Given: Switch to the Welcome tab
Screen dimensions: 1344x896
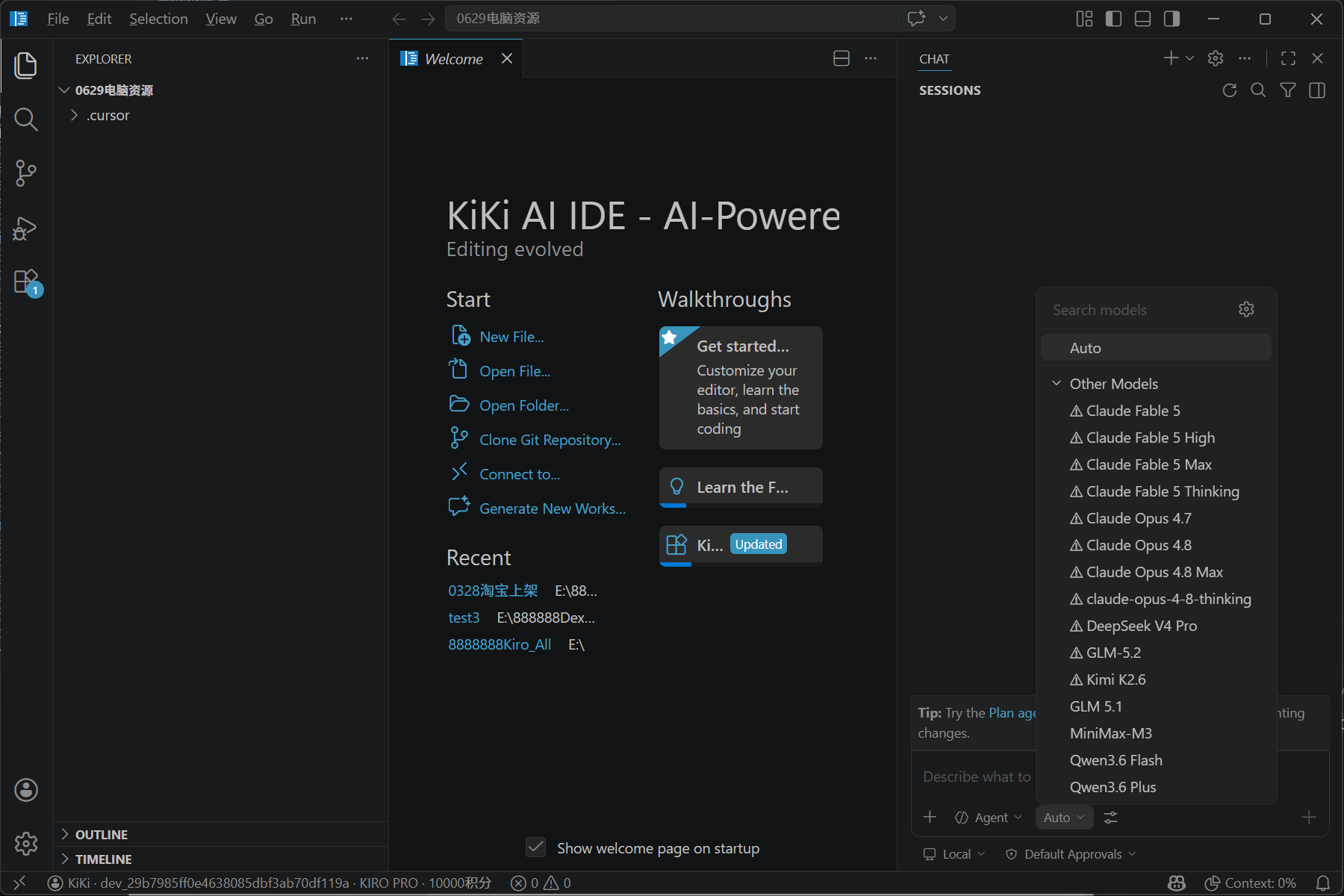Looking at the screenshot, I should (x=454, y=58).
